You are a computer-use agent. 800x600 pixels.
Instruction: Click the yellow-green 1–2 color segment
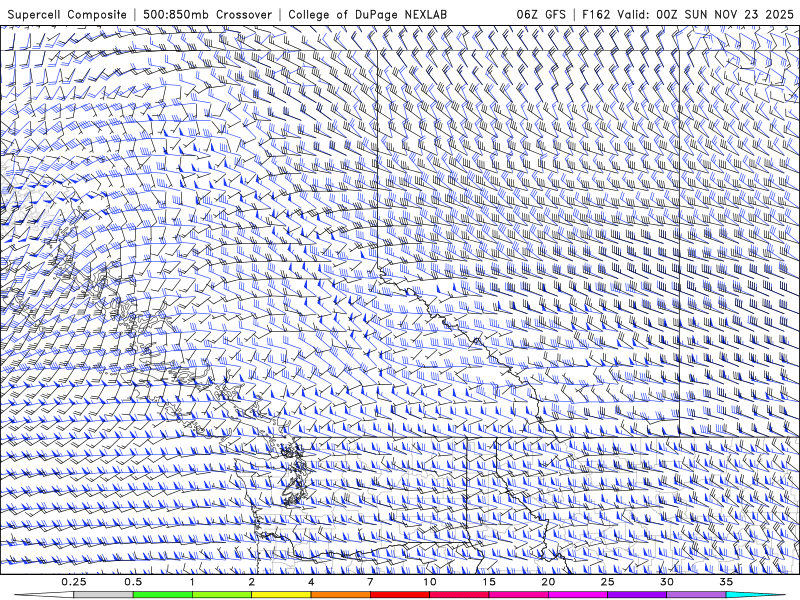(x=222, y=595)
